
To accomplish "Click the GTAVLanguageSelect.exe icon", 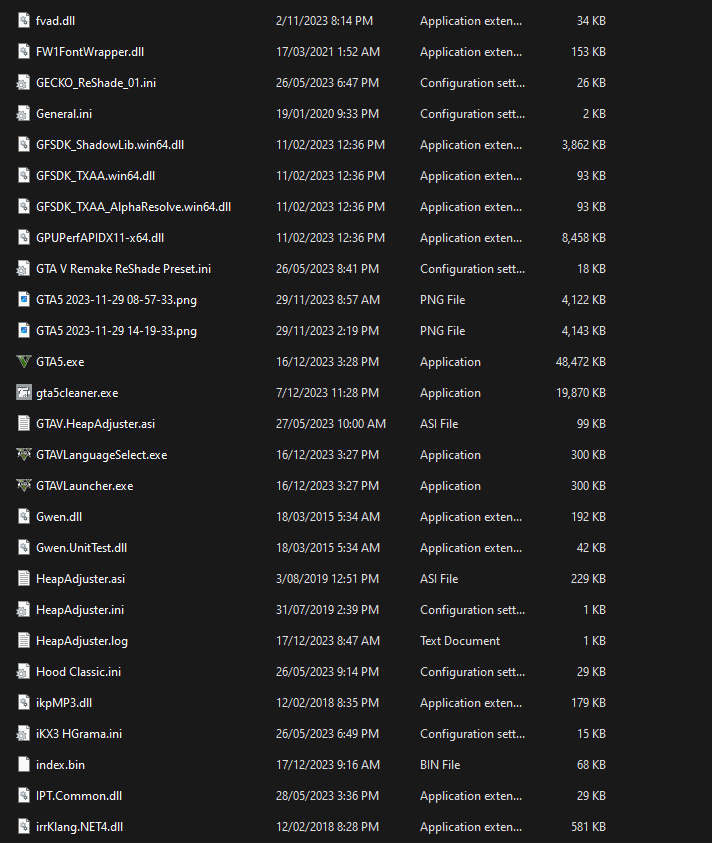I will click(x=25, y=455).
